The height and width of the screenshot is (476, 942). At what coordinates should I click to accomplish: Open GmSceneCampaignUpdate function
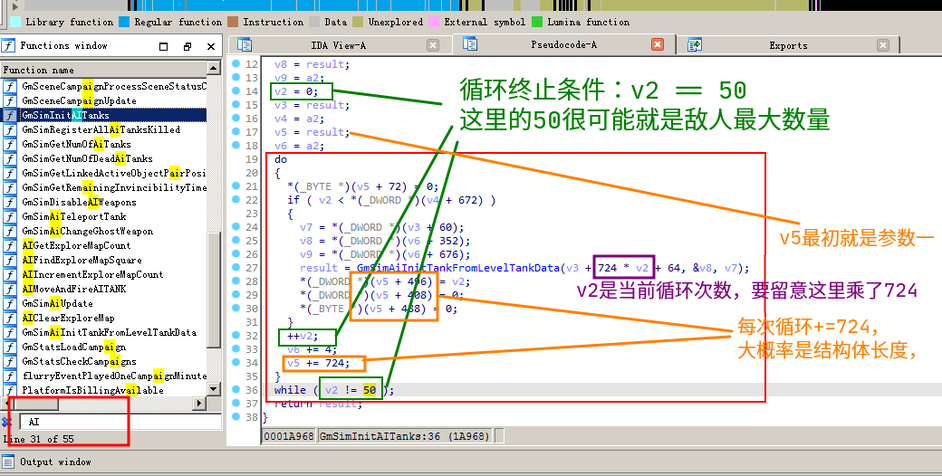[x=79, y=100]
